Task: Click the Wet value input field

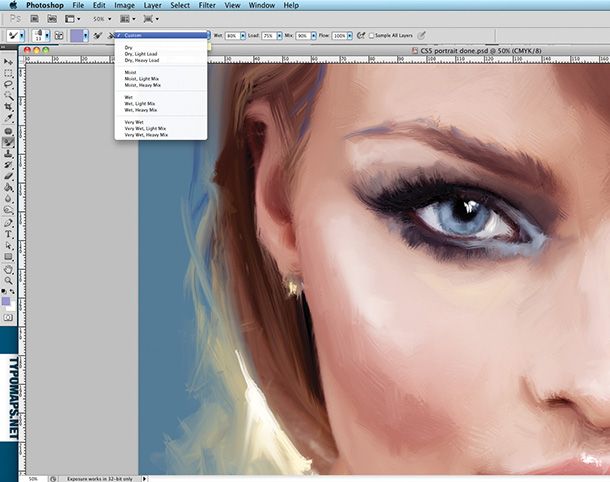Action: pos(232,36)
